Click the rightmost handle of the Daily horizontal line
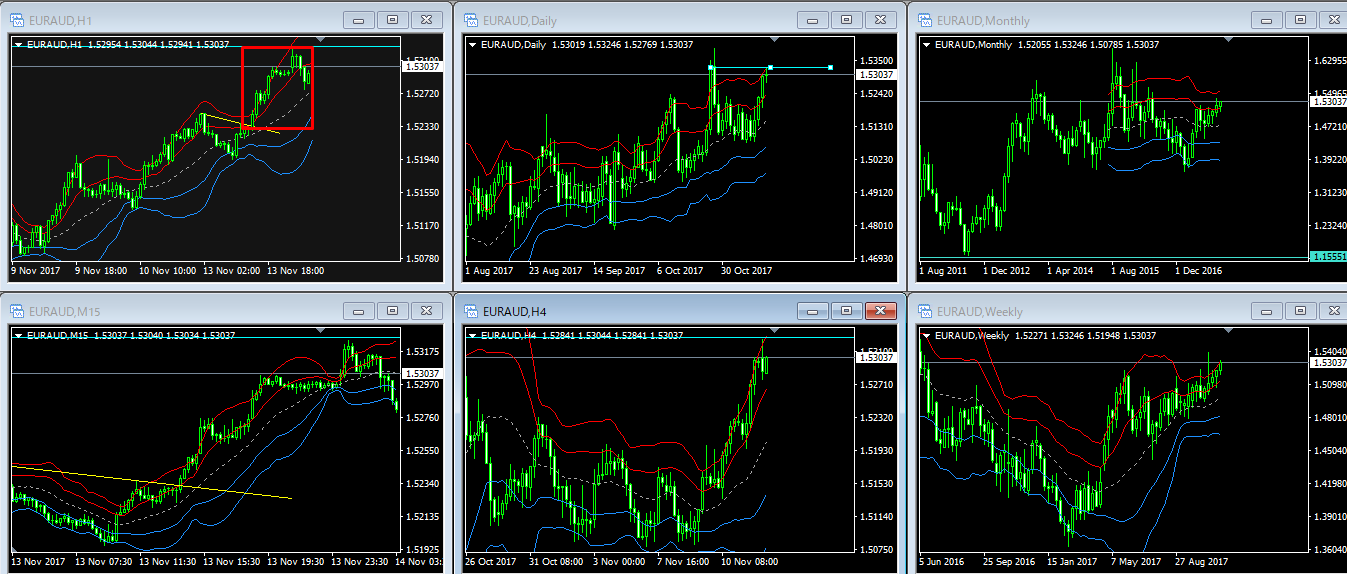Screen dimensions: 1347x574 point(830,68)
